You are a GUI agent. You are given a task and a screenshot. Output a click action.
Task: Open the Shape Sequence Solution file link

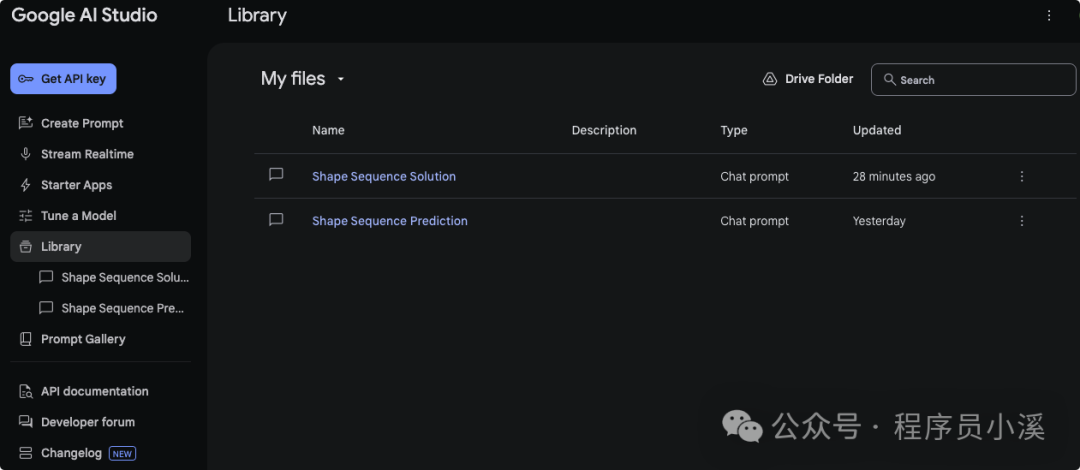pyautogui.click(x=384, y=176)
